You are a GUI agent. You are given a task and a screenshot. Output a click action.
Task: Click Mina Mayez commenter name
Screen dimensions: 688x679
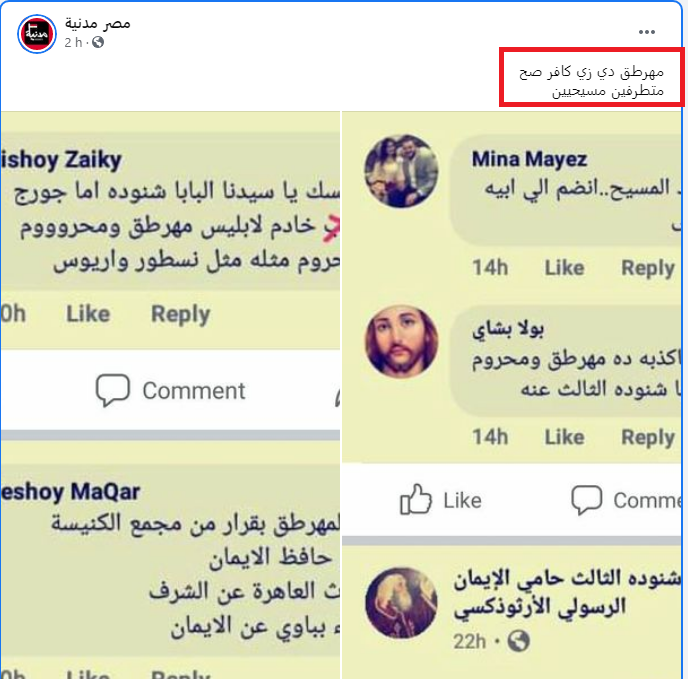(529, 159)
